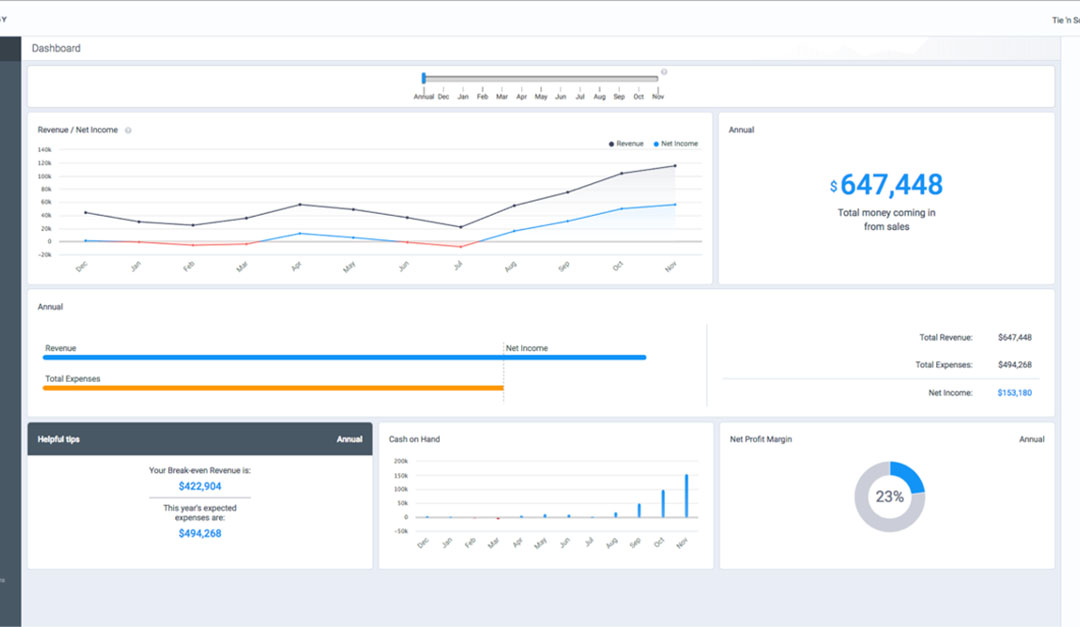Click the Annual label in the Helpful tips header
The image size is (1080, 627).
point(349,440)
